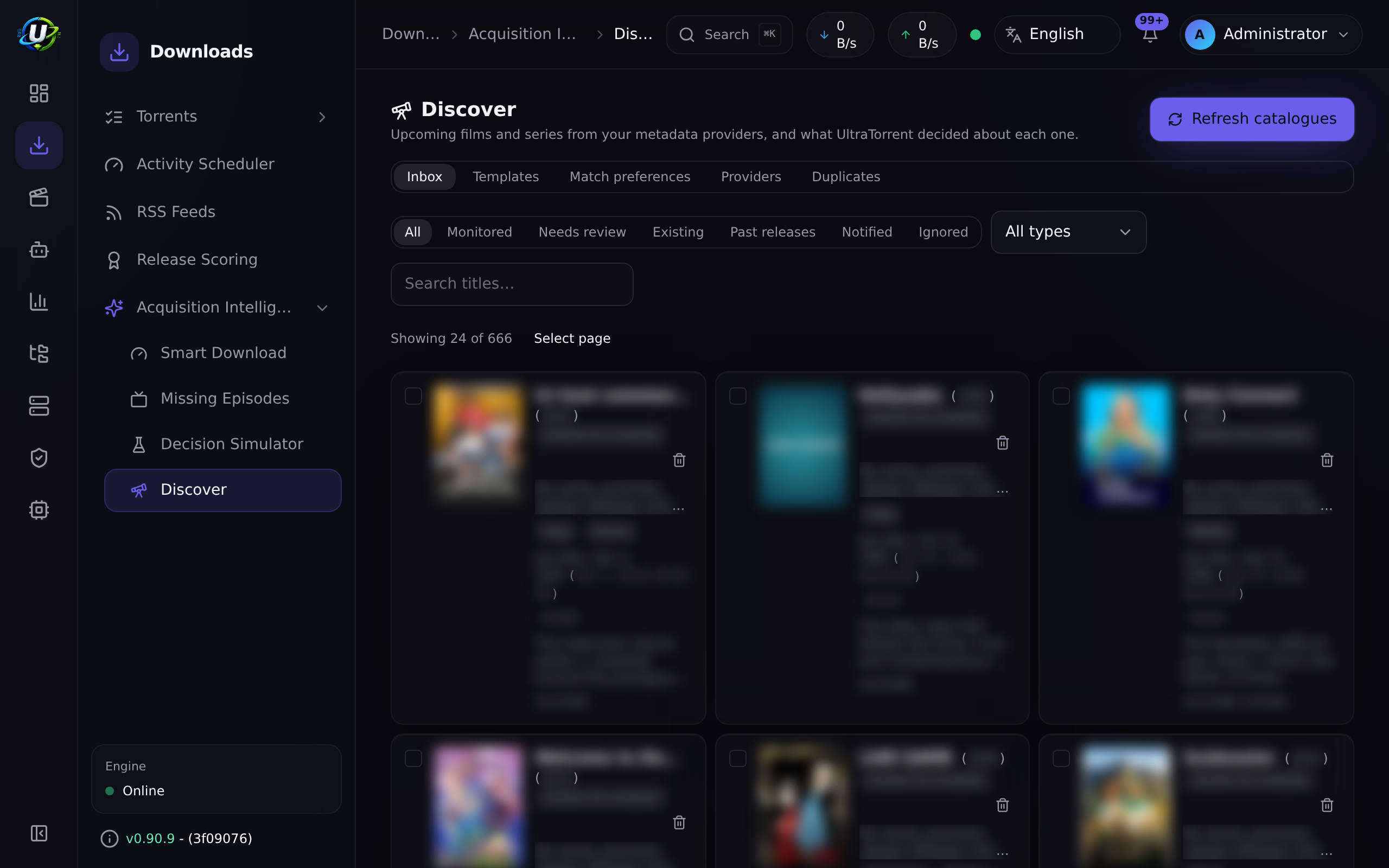This screenshot has width=1389, height=868.
Task: Click the shield security icon in rail
Action: tap(39, 457)
